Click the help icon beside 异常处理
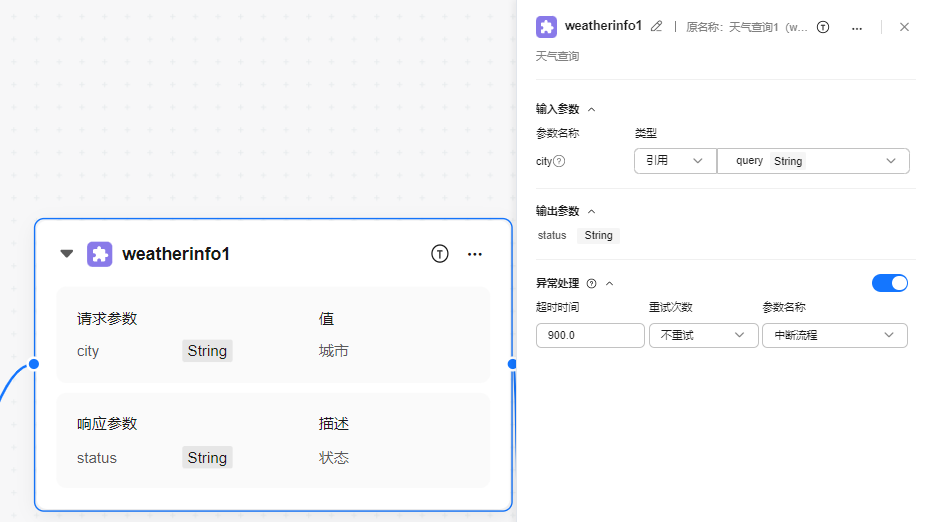 pos(591,283)
